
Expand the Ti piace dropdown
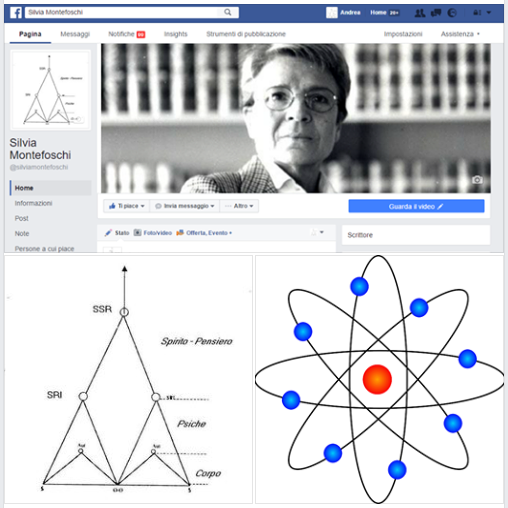pyautogui.click(x=127, y=206)
